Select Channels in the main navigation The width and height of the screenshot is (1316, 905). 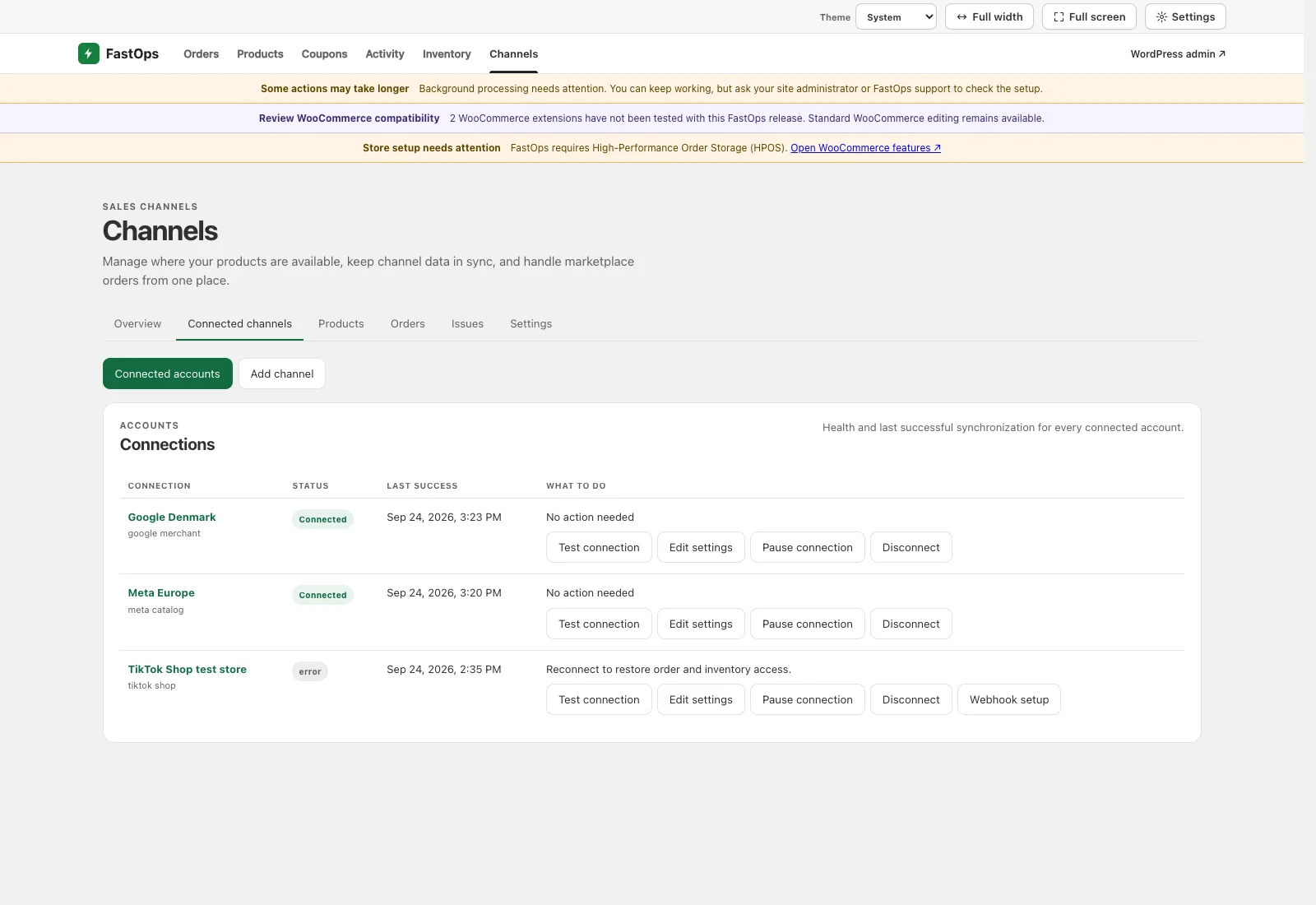coord(513,54)
